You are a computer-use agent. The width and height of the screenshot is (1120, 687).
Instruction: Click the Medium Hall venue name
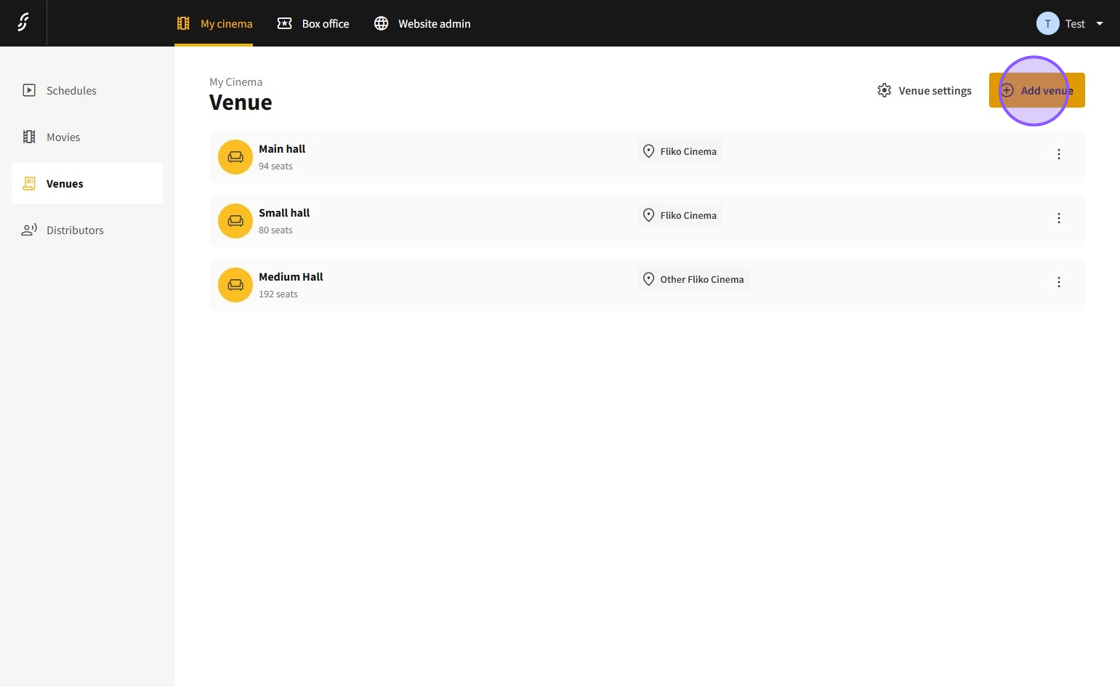point(290,277)
